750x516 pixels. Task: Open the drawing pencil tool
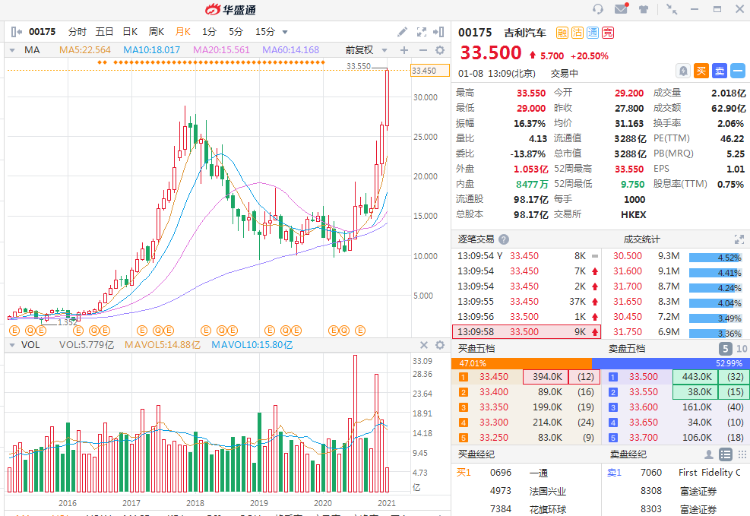coord(402,32)
